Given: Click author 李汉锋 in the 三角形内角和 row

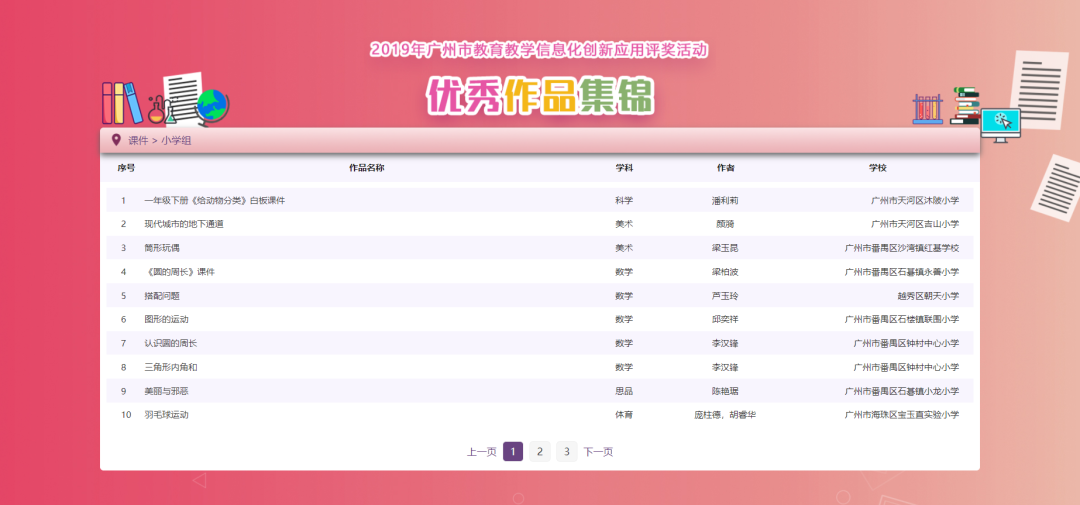Looking at the screenshot, I should [725, 367].
